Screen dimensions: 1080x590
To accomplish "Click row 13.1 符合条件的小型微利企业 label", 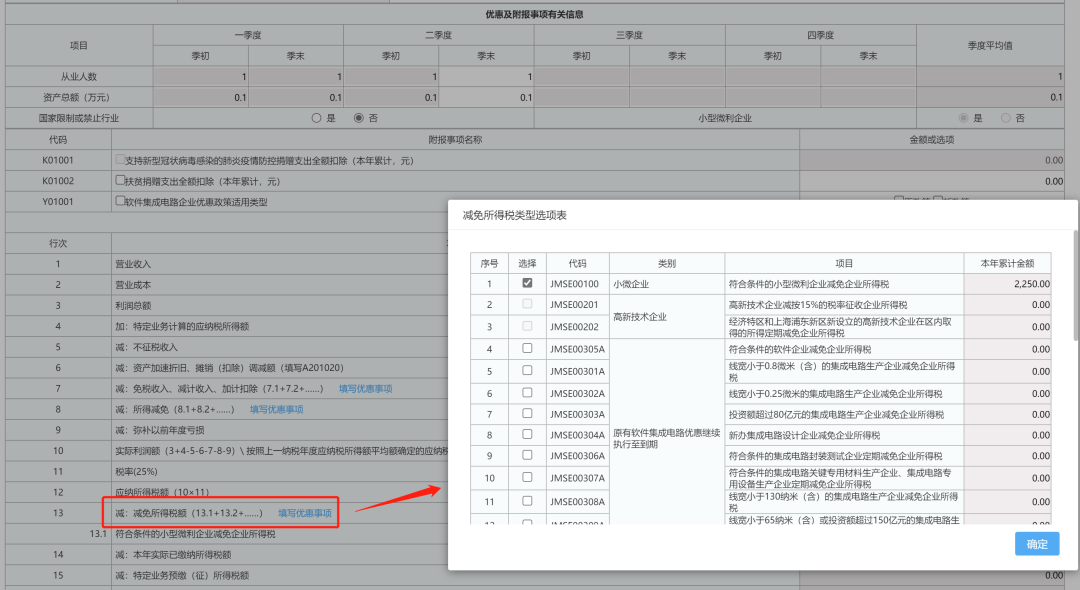I will coord(195,534).
